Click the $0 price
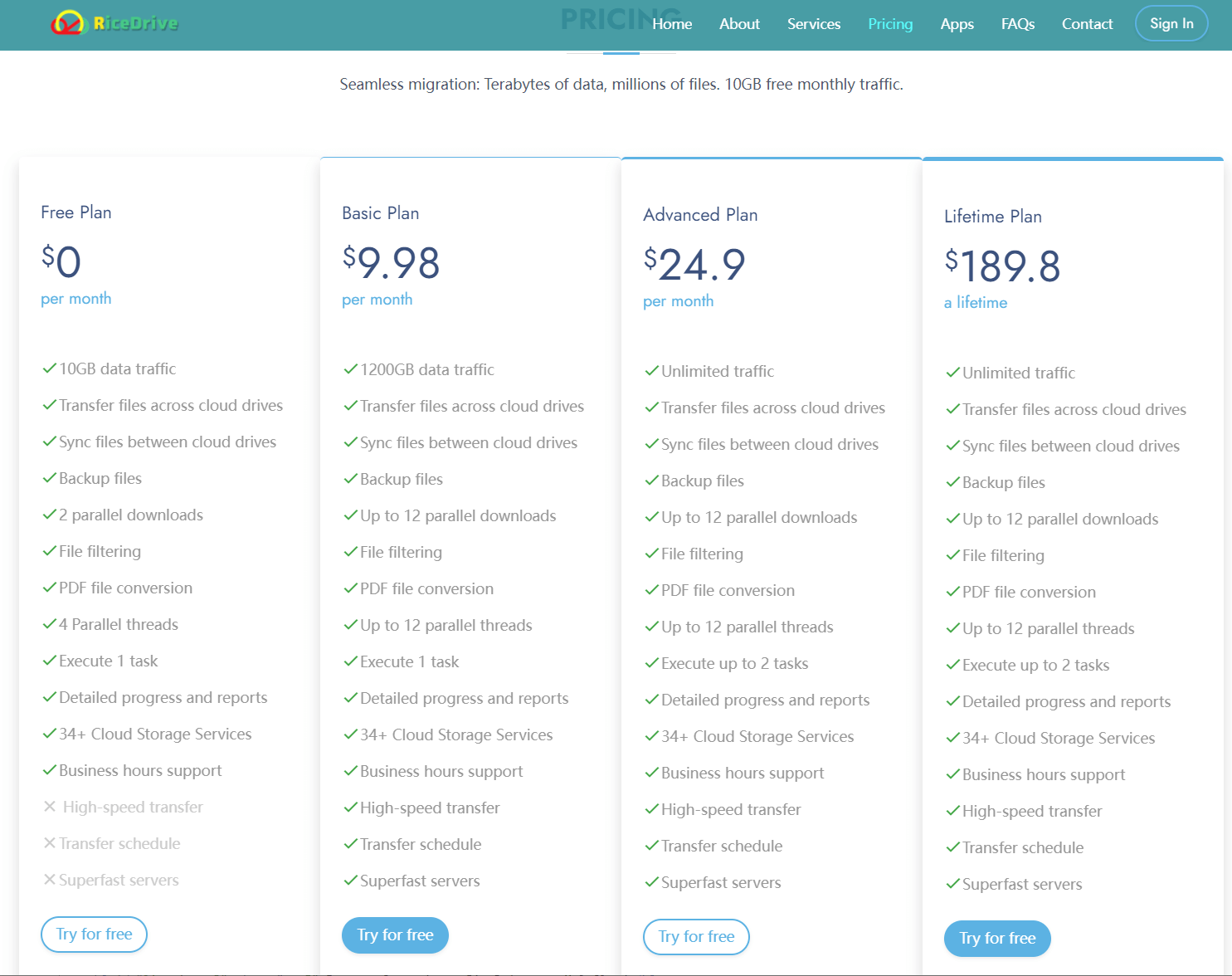This screenshot has width=1232, height=976. pyautogui.click(x=61, y=261)
